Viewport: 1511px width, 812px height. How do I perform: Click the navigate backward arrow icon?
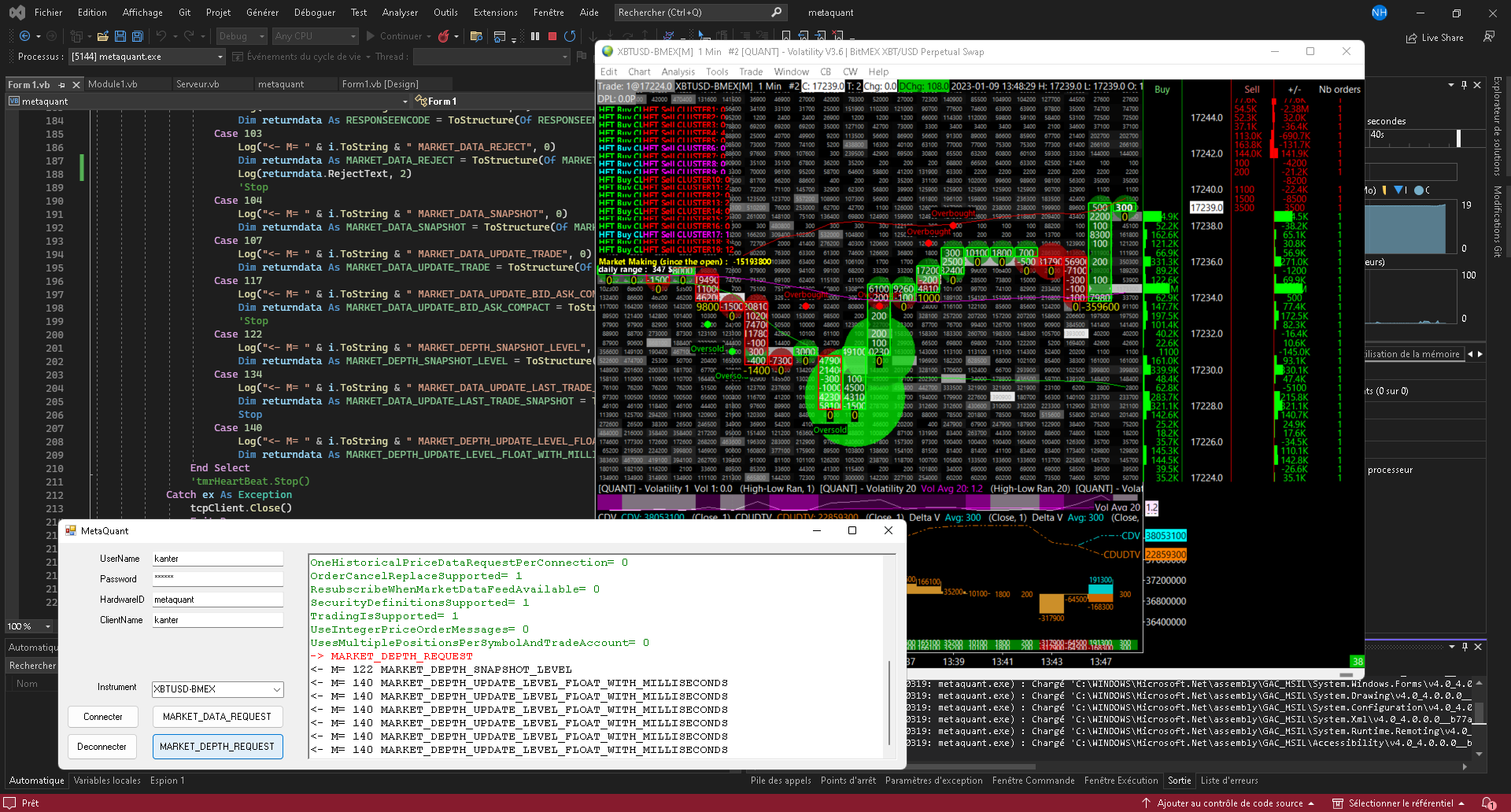point(25,36)
